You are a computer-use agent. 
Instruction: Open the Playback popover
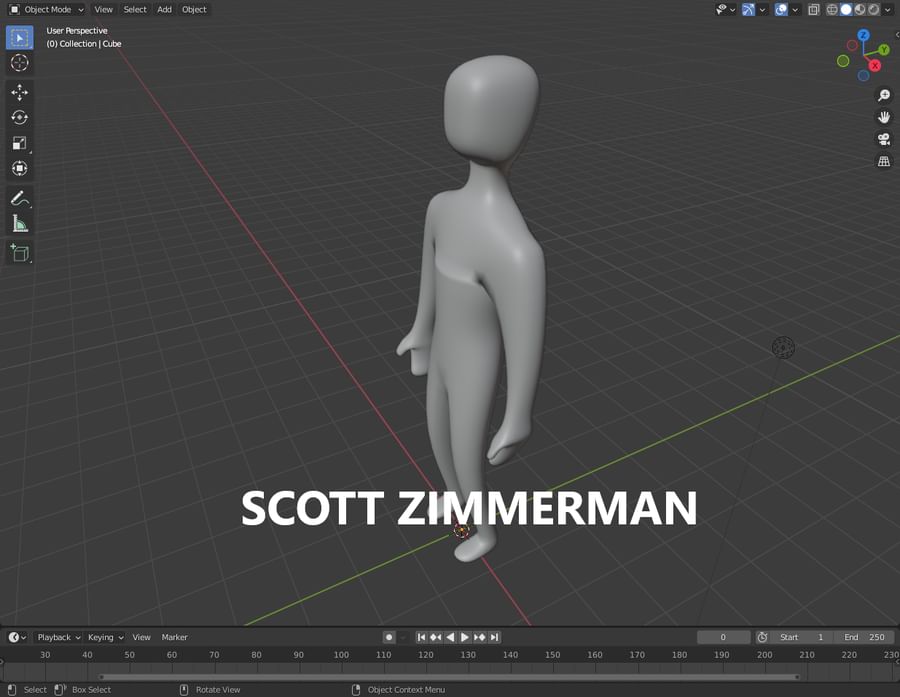59,637
